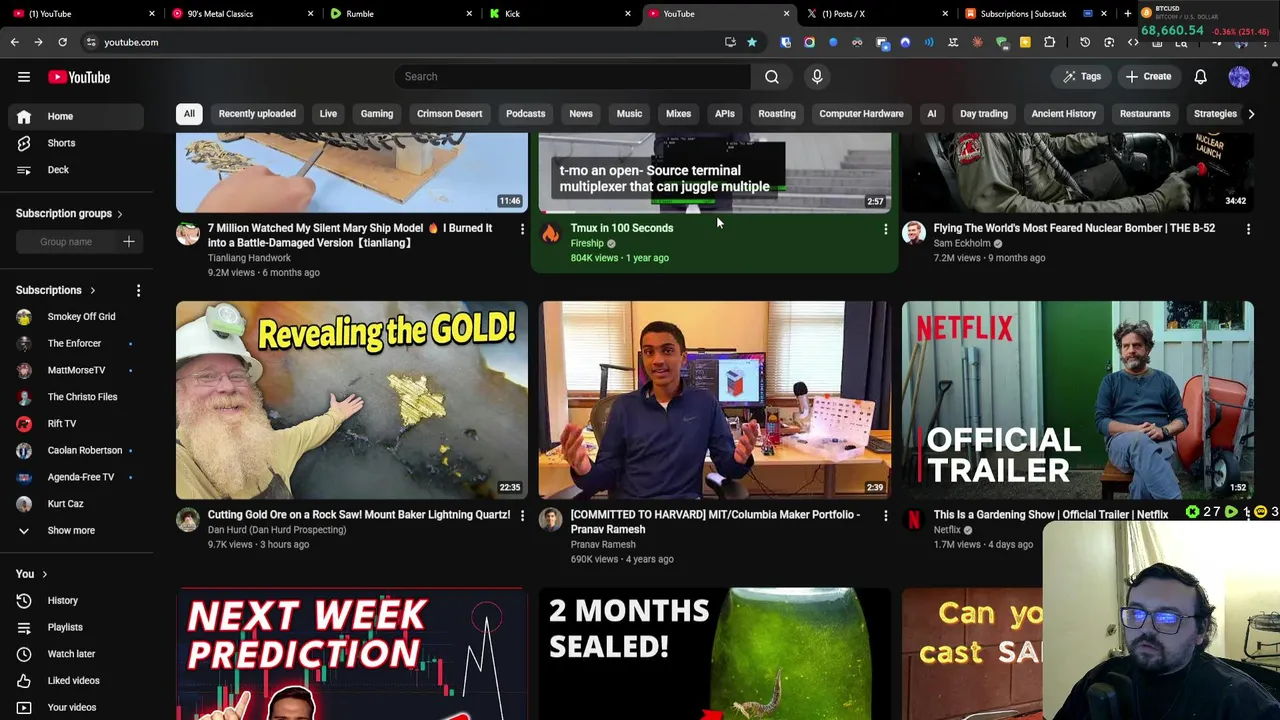Open This Is a Gardening Show title
Image resolution: width=1280 pixels, height=720 pixels.
(1051, 515)
